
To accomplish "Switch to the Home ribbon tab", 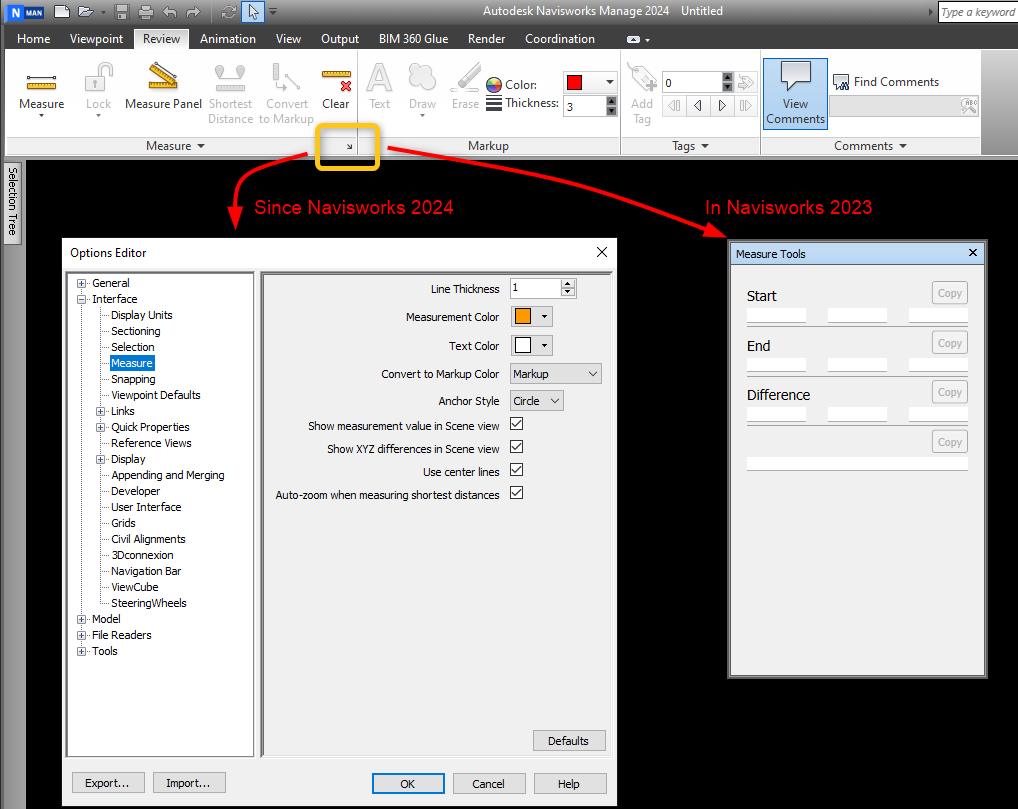I will pos(34,39).
